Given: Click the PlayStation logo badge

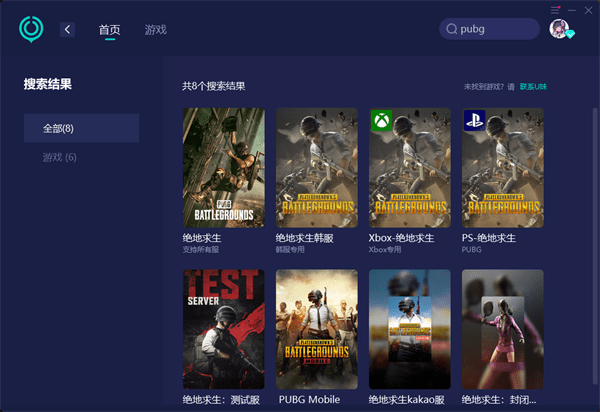Looking at the screenshot, I should tap(474, 121).
